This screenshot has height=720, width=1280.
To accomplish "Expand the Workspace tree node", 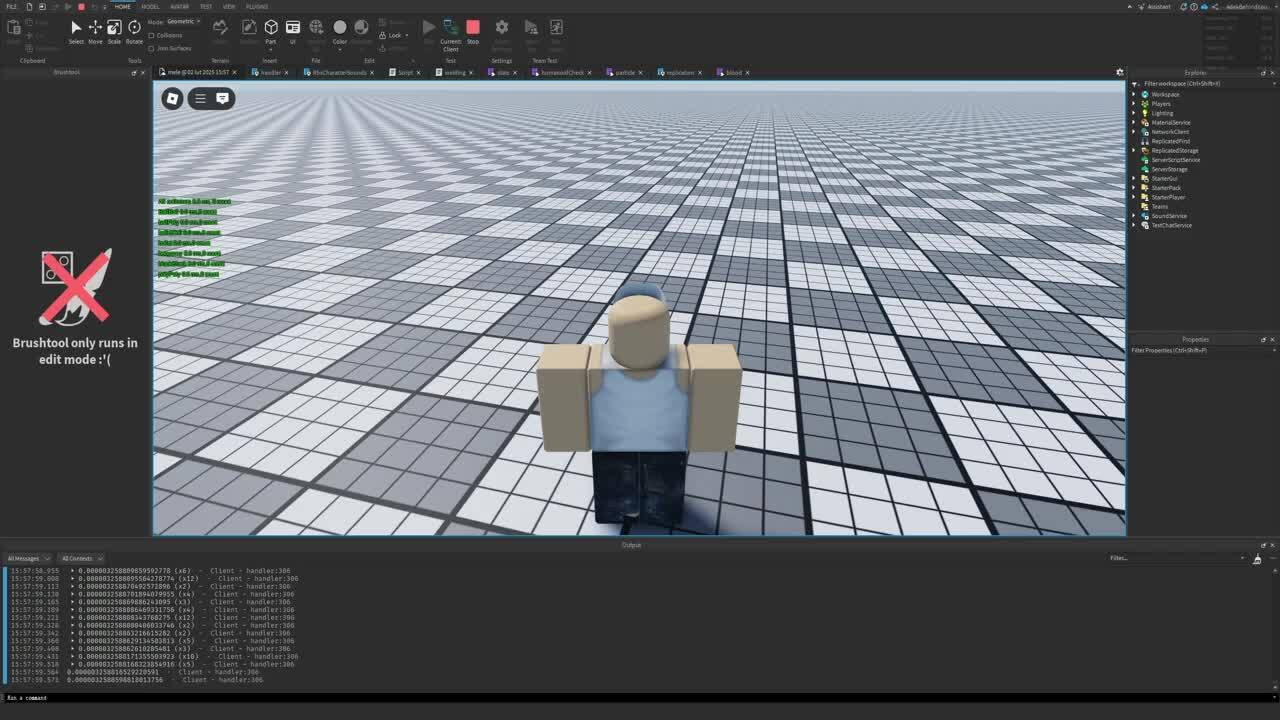I will tap(1134, 94).
